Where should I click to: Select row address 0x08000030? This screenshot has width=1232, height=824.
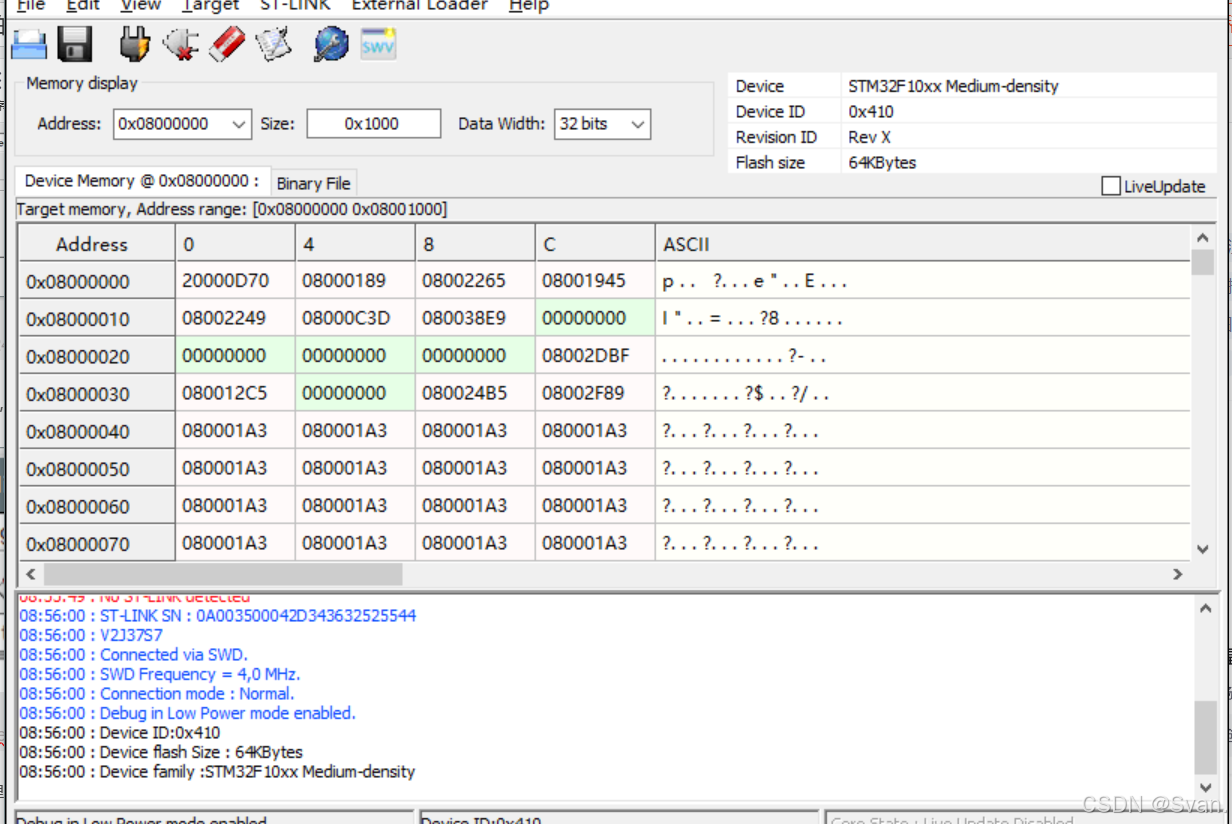tap(97, 394)
